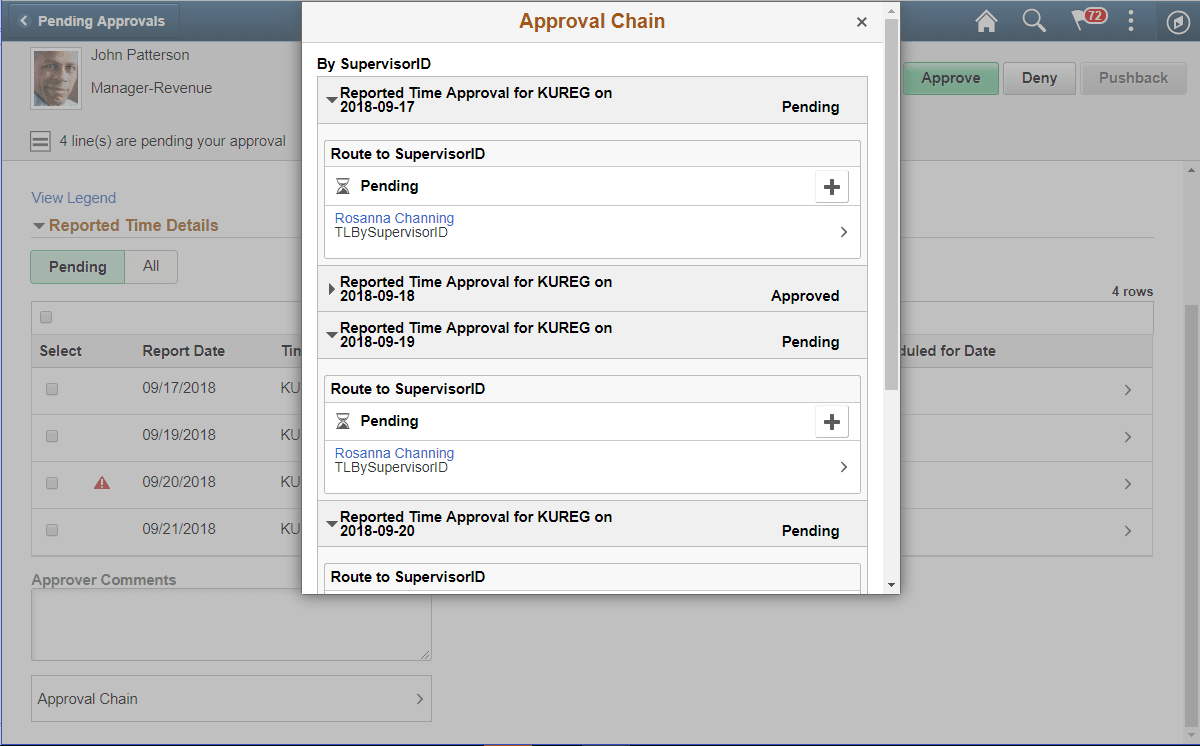
Task: Open the Notifications flag showing 72 alerts
Action: (1086, 21)
